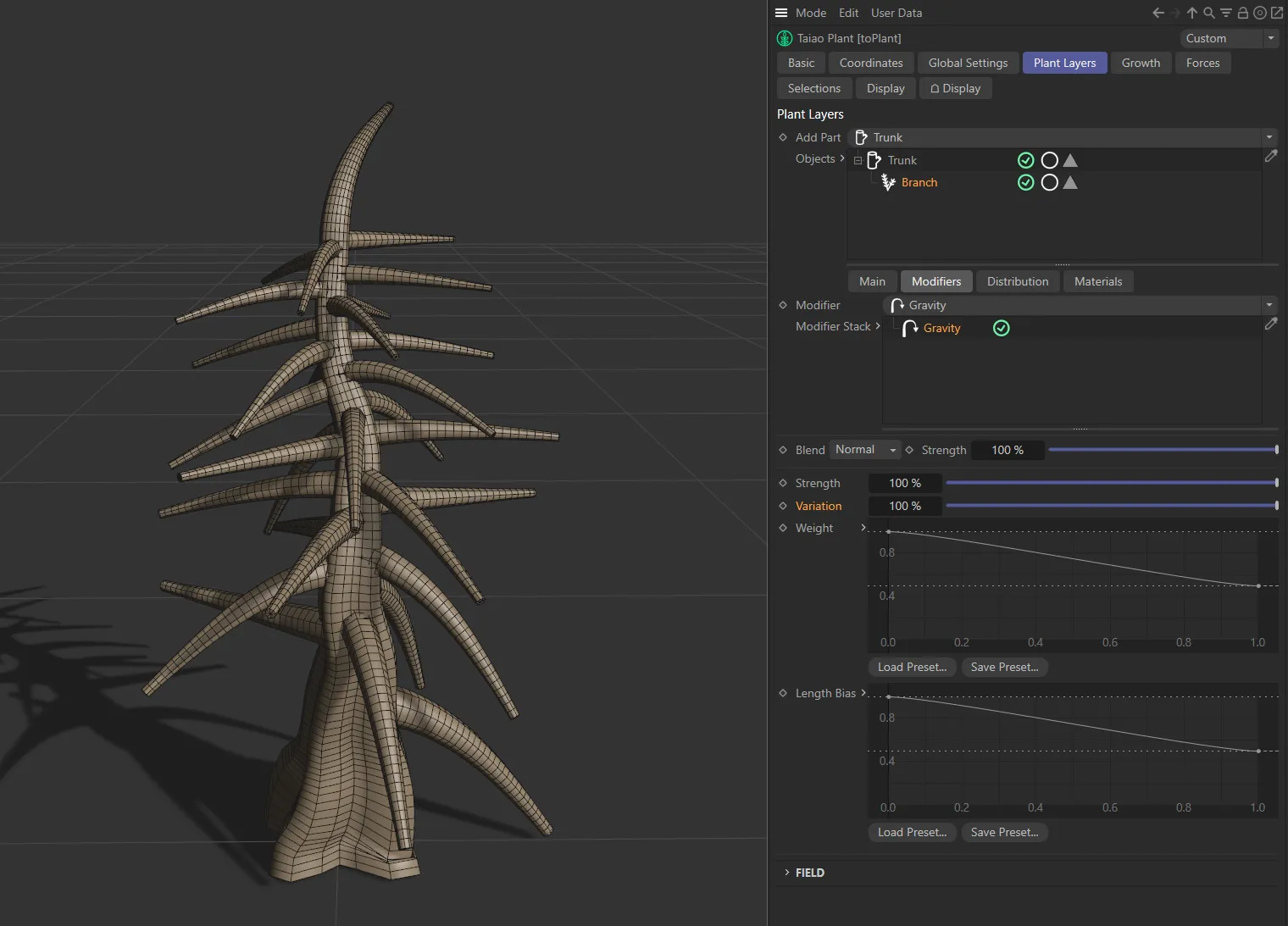Viewport: 1288px width, 926px height.
Task: Click the eyedropper icon beside the Objects list
Action: (x=1271, y=157)
